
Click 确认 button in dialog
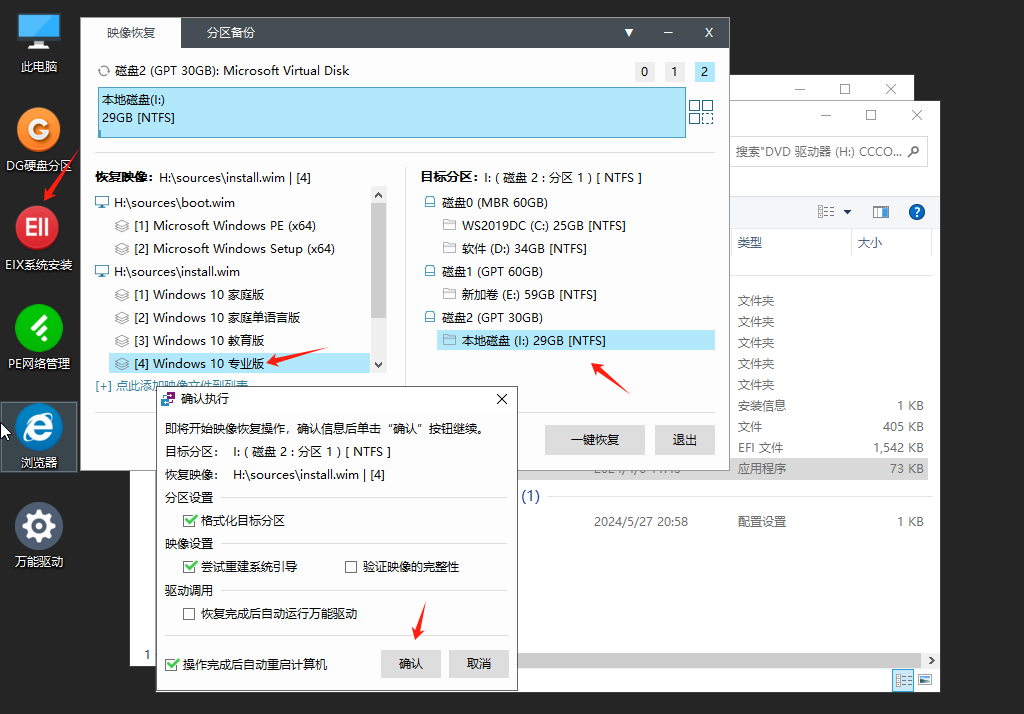pyautogui.click(x=411, y=664)
